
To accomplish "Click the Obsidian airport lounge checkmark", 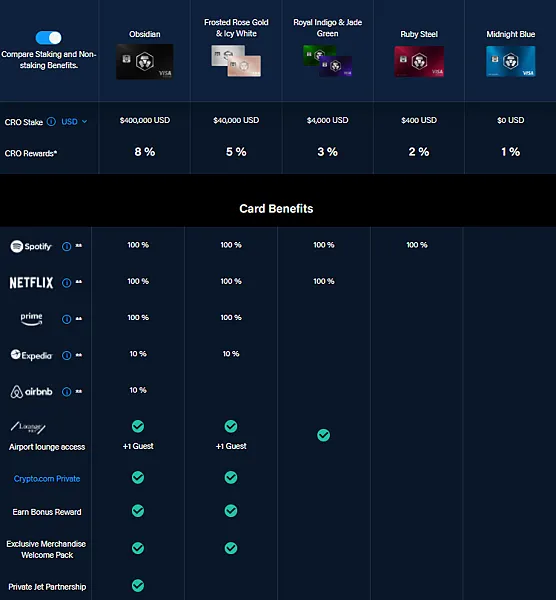I will coord(138,426).
